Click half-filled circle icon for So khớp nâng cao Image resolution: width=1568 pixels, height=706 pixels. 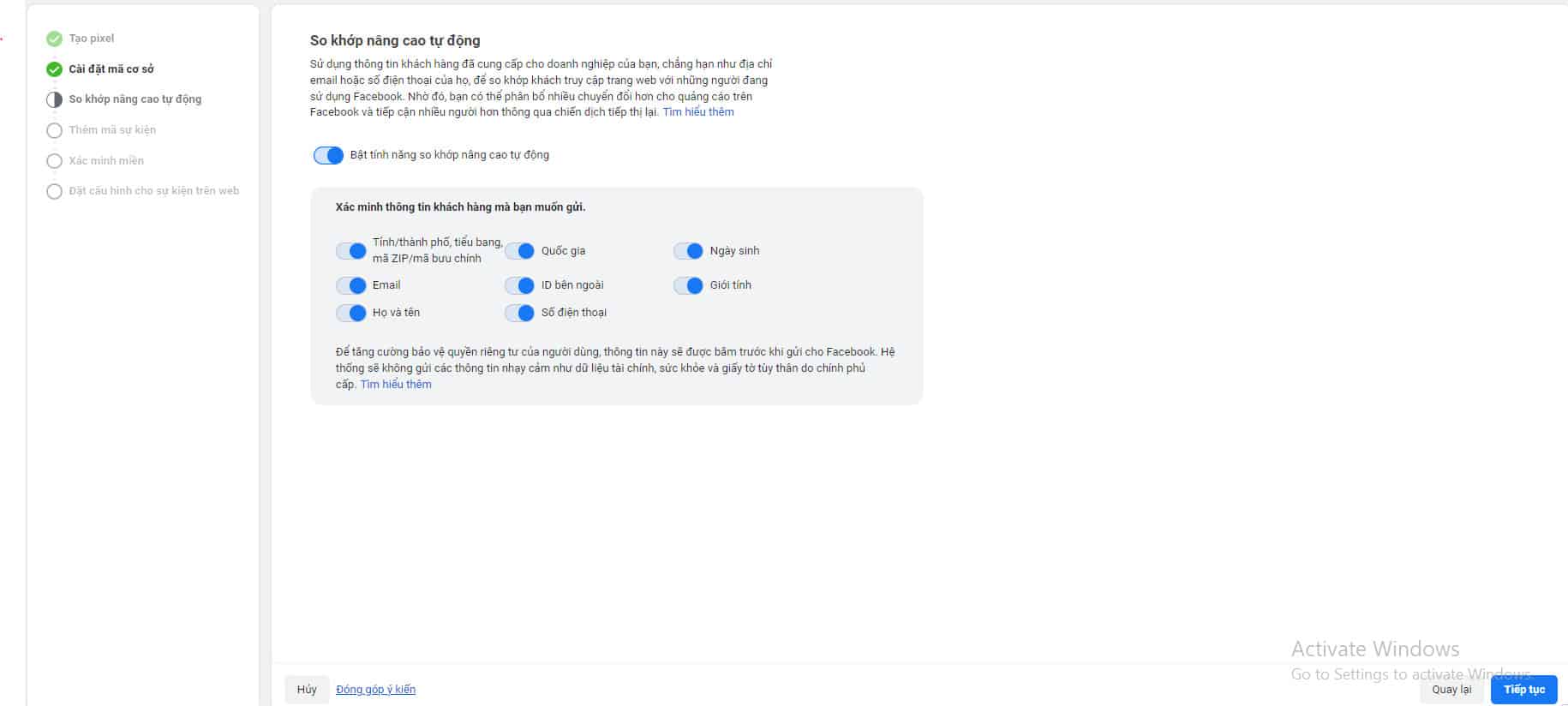(x=54, y=99)
